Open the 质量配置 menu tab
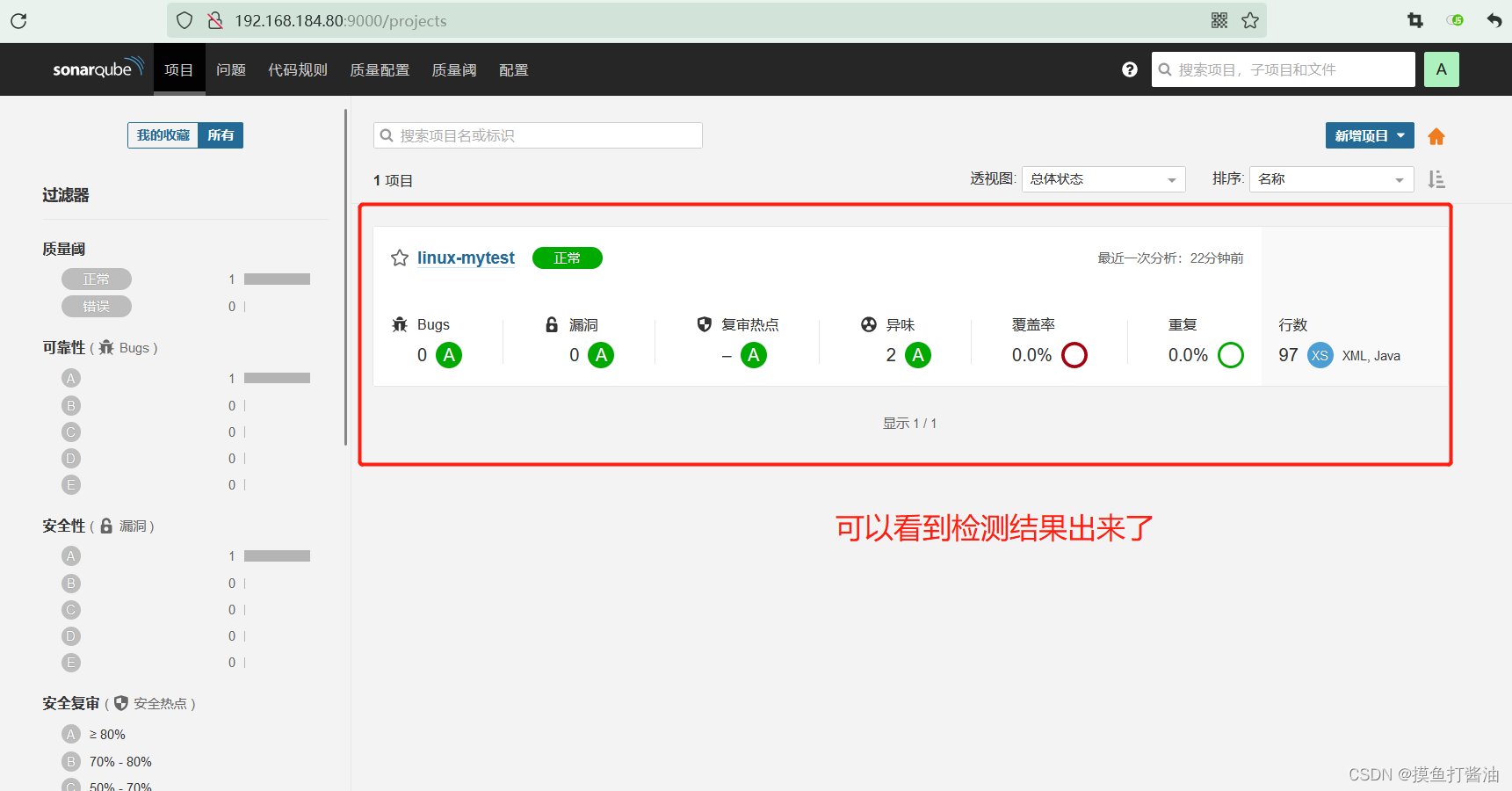 coord(380,69)
